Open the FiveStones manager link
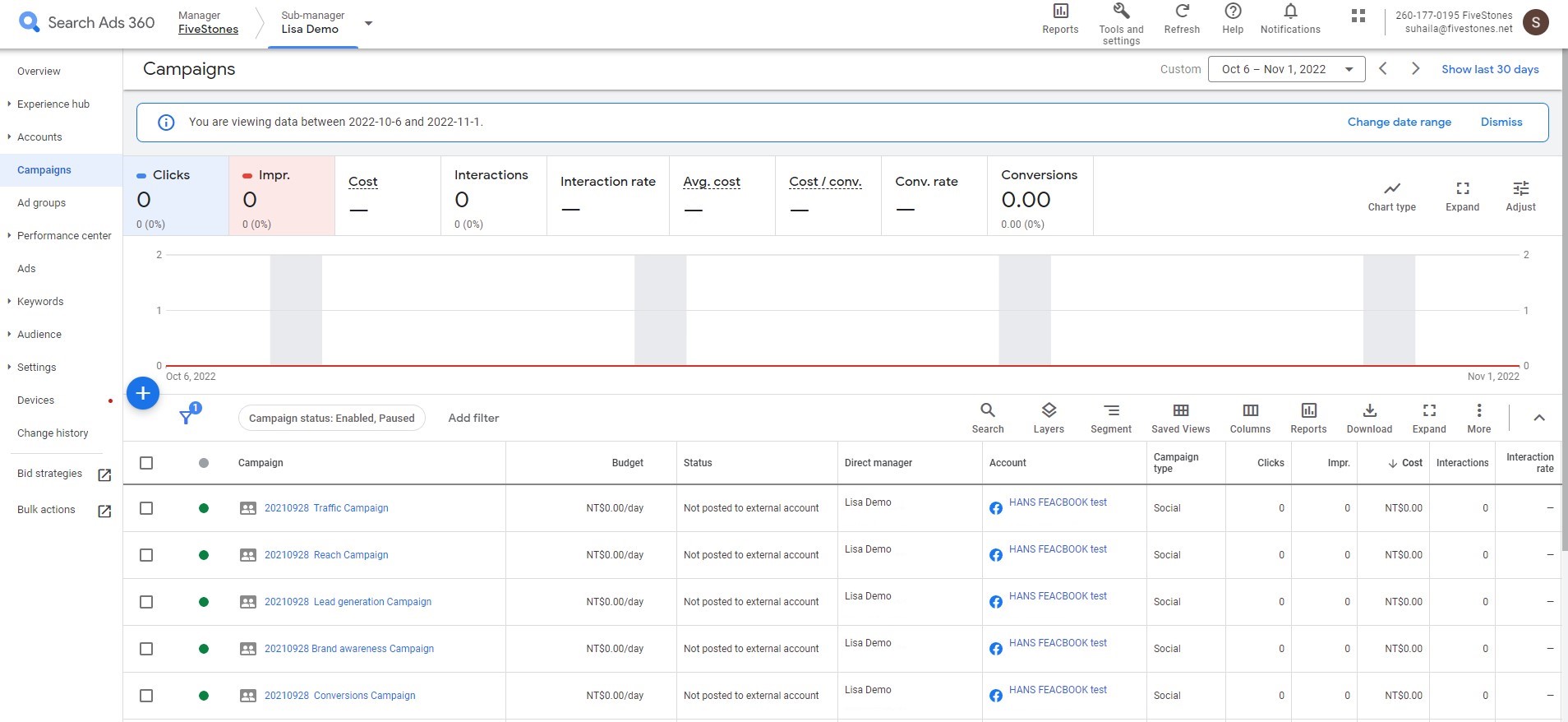1568x722 pixels. coord(208,29)
